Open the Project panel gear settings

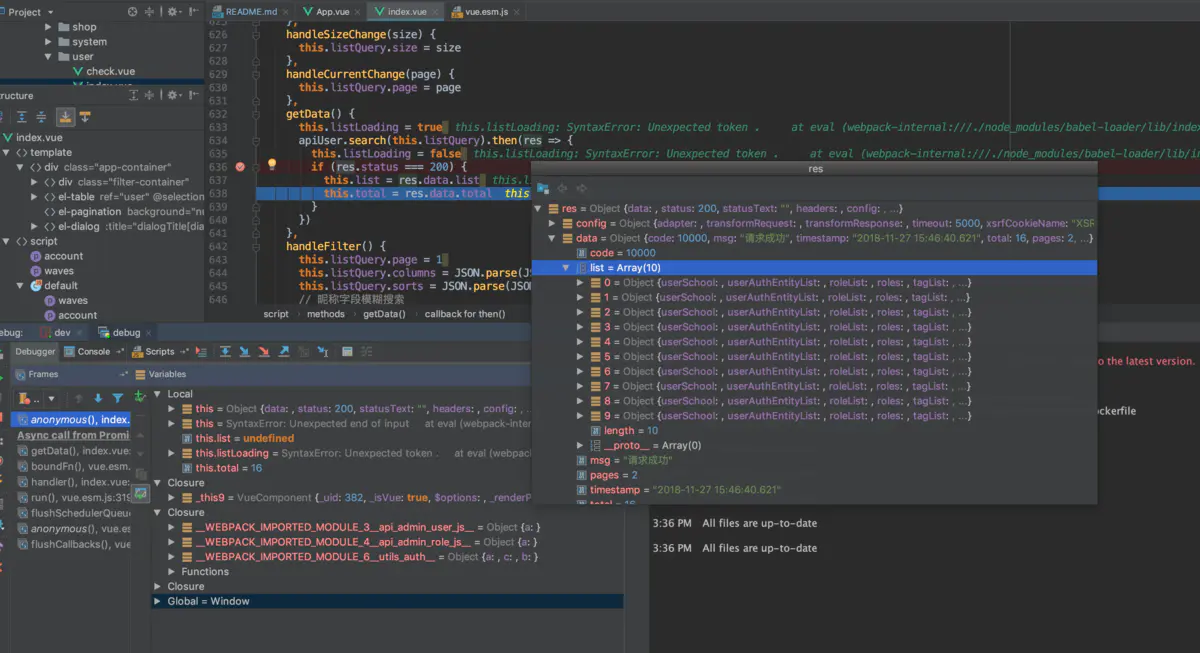[x=172, y=12]
